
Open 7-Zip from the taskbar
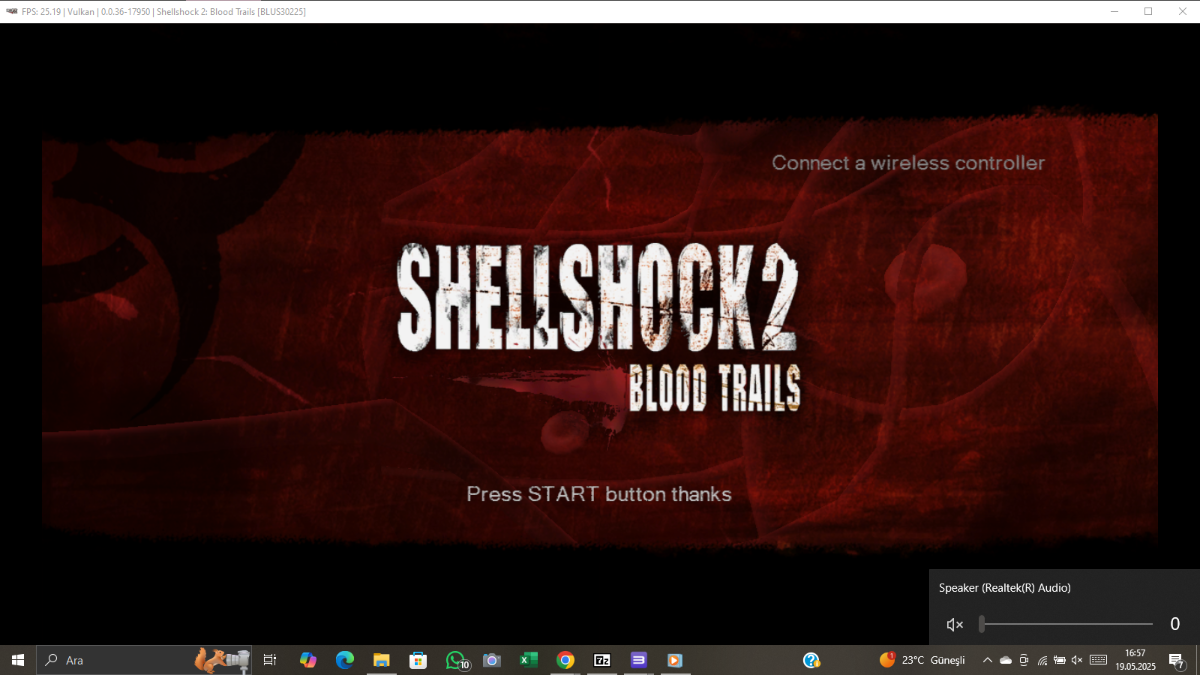pyautogui.click(x=602, y=660)
